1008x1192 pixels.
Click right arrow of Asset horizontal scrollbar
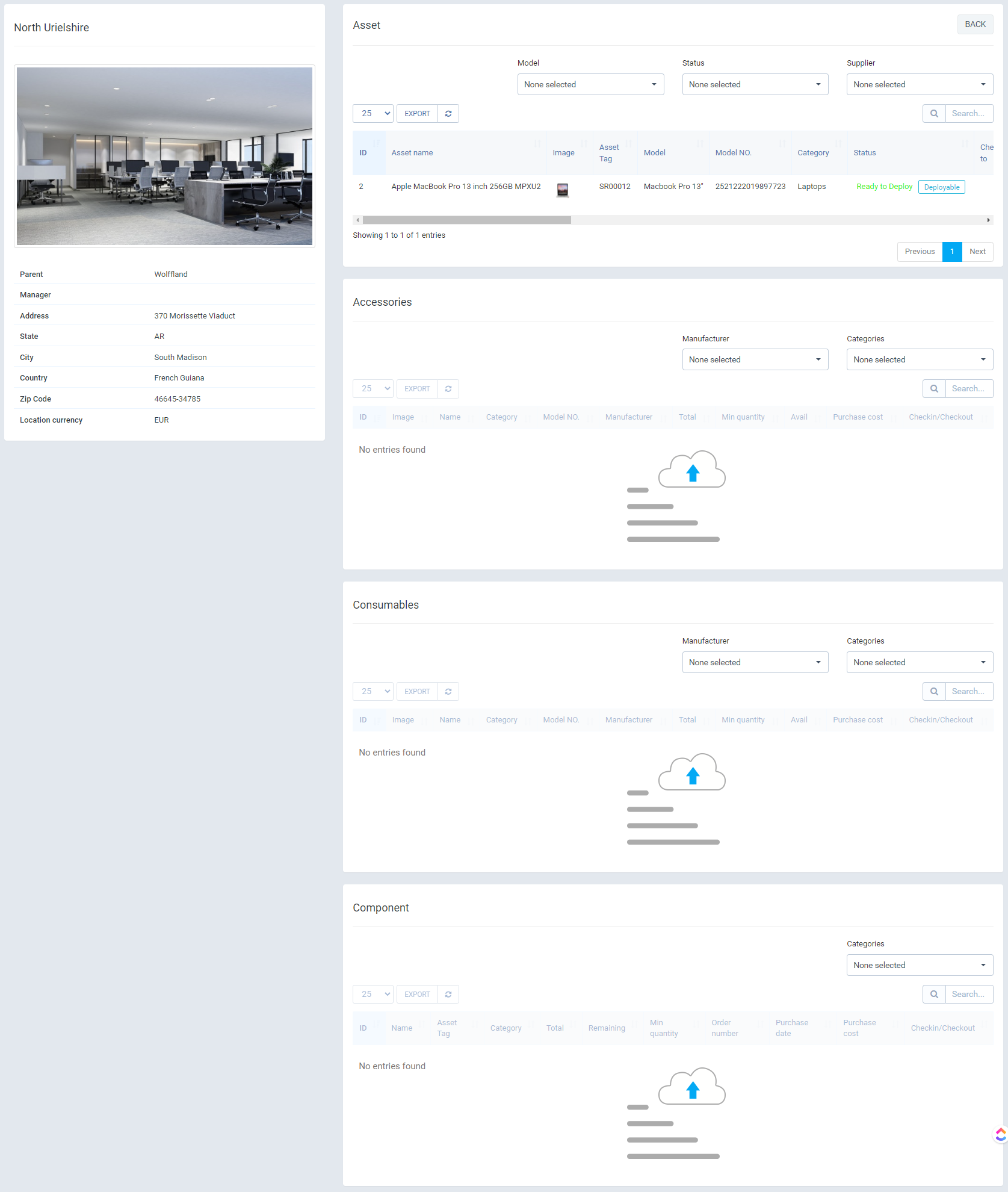click(988, 220)
